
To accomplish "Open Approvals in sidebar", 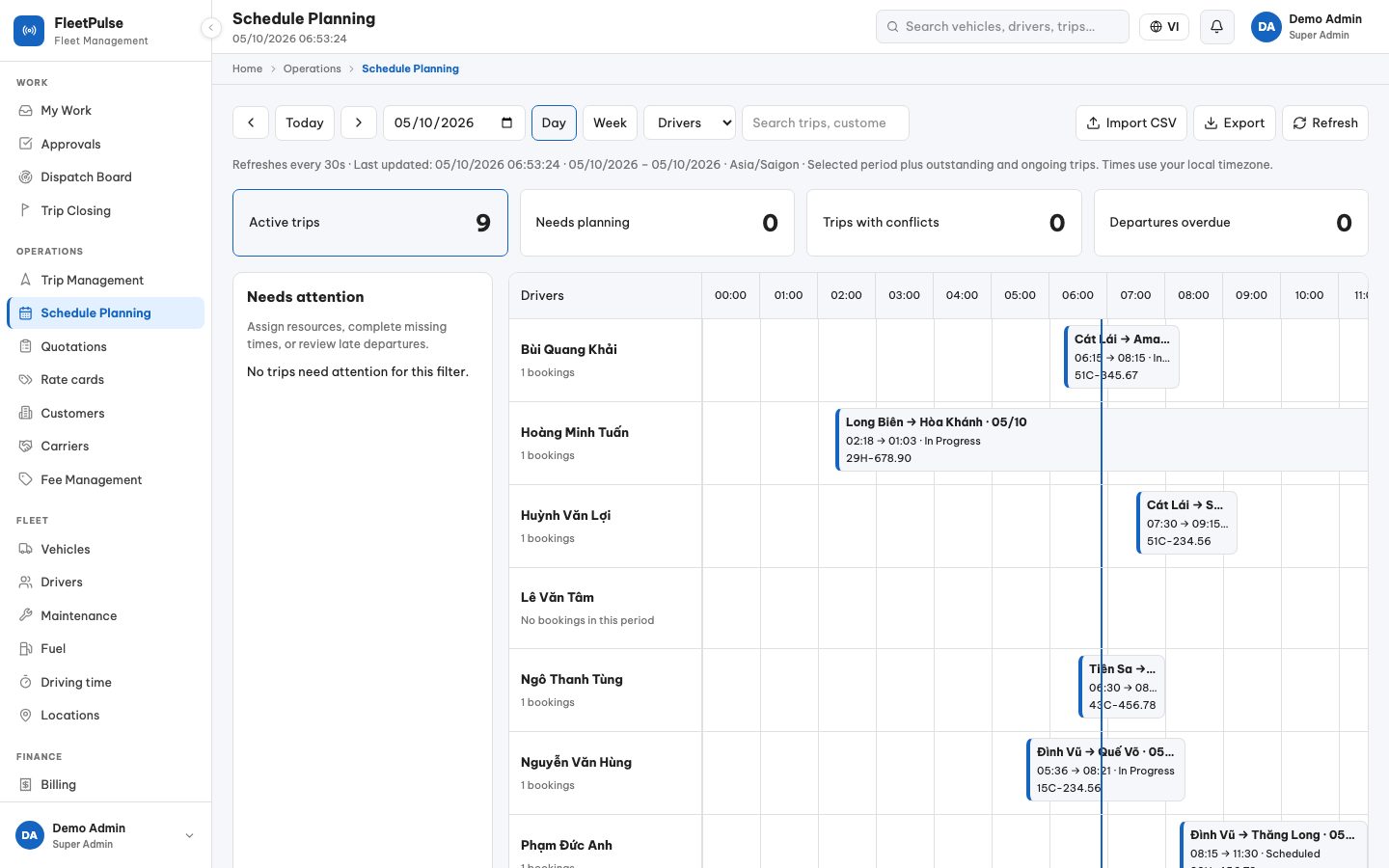I will [x=106, y=145].
